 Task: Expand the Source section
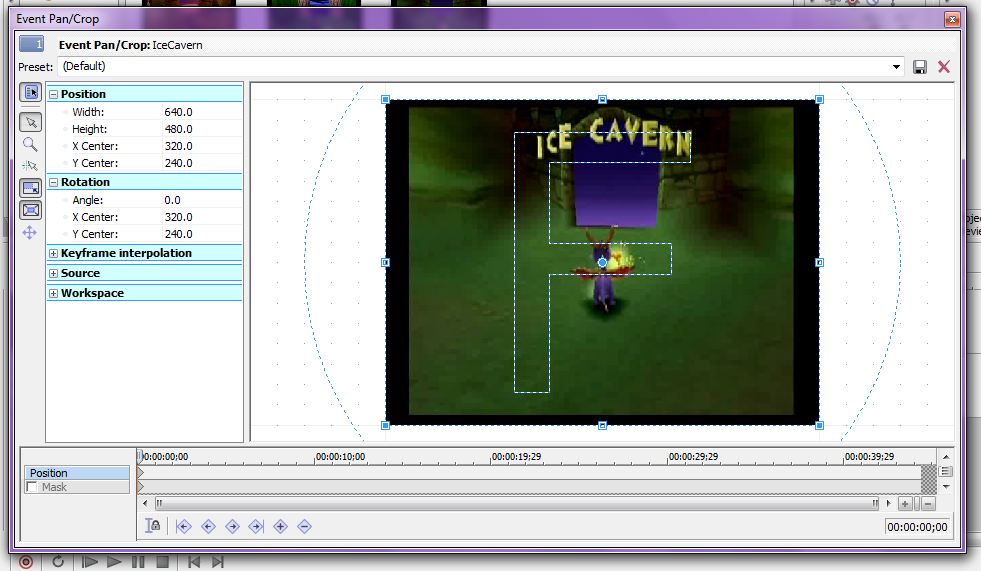[x=54, y=273]
